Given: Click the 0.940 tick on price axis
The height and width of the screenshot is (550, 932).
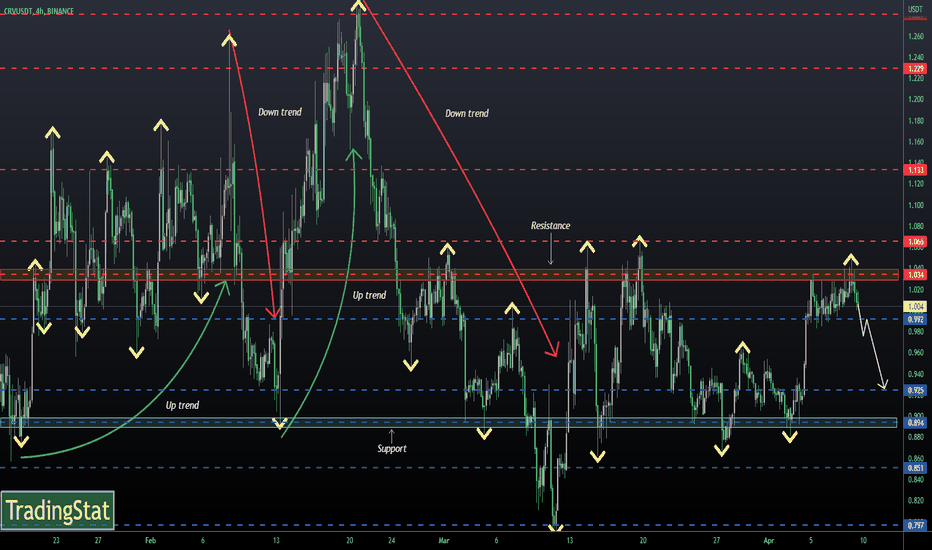Looking at the screenshot, I should 915,374.
